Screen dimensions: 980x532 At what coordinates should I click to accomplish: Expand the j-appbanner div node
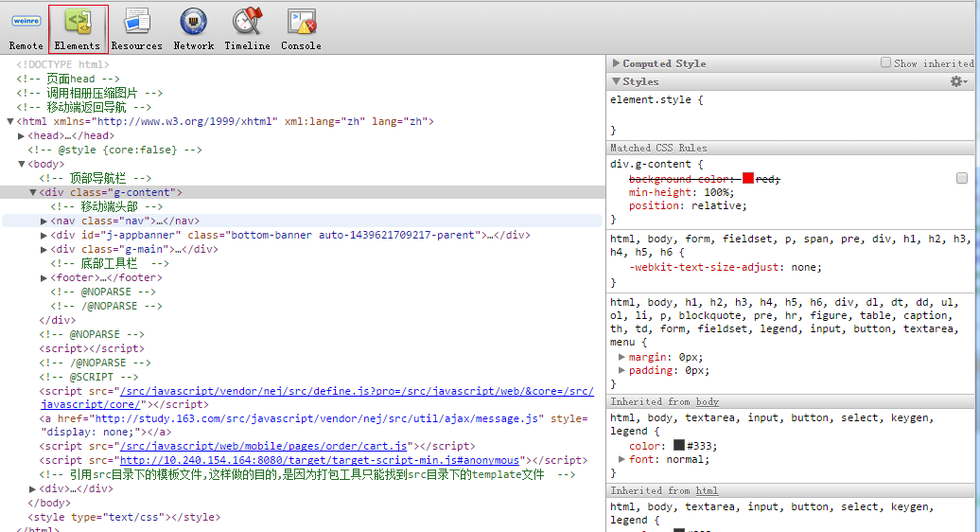[x=44, y=235]
